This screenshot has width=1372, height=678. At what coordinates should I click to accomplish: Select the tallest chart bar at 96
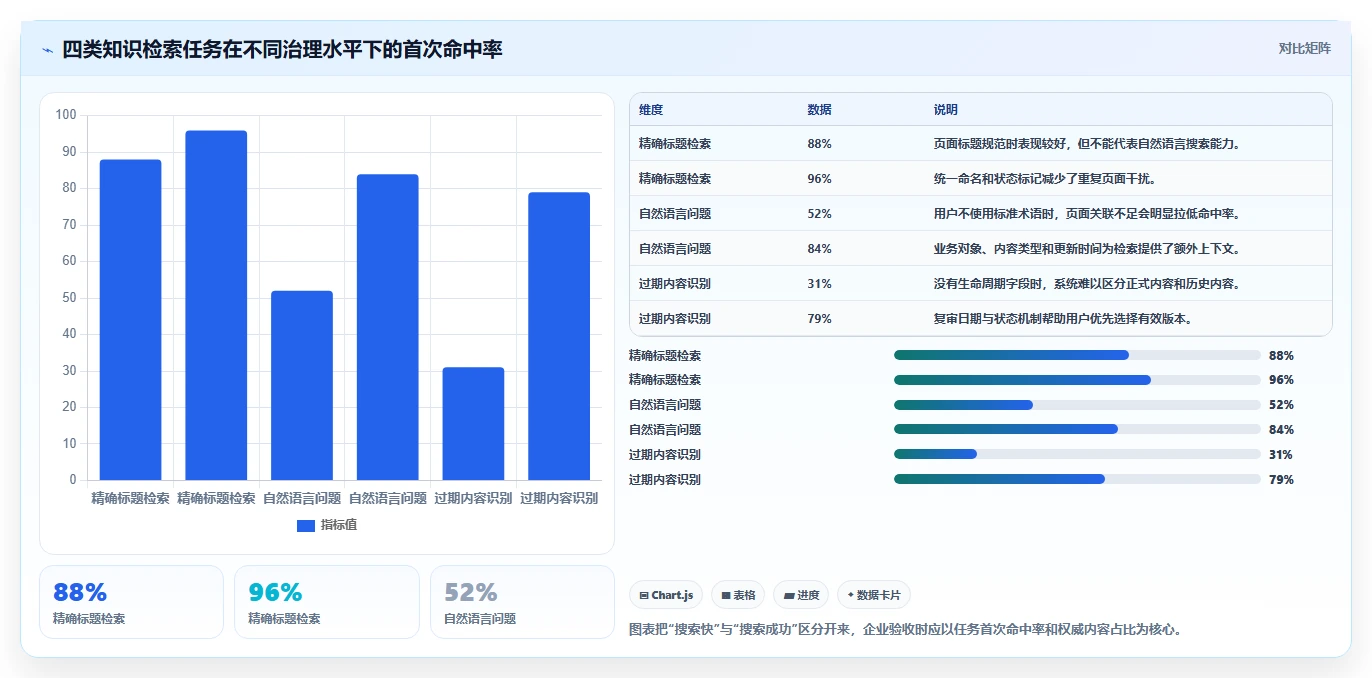pyautogui.click(x=216, y=305)
